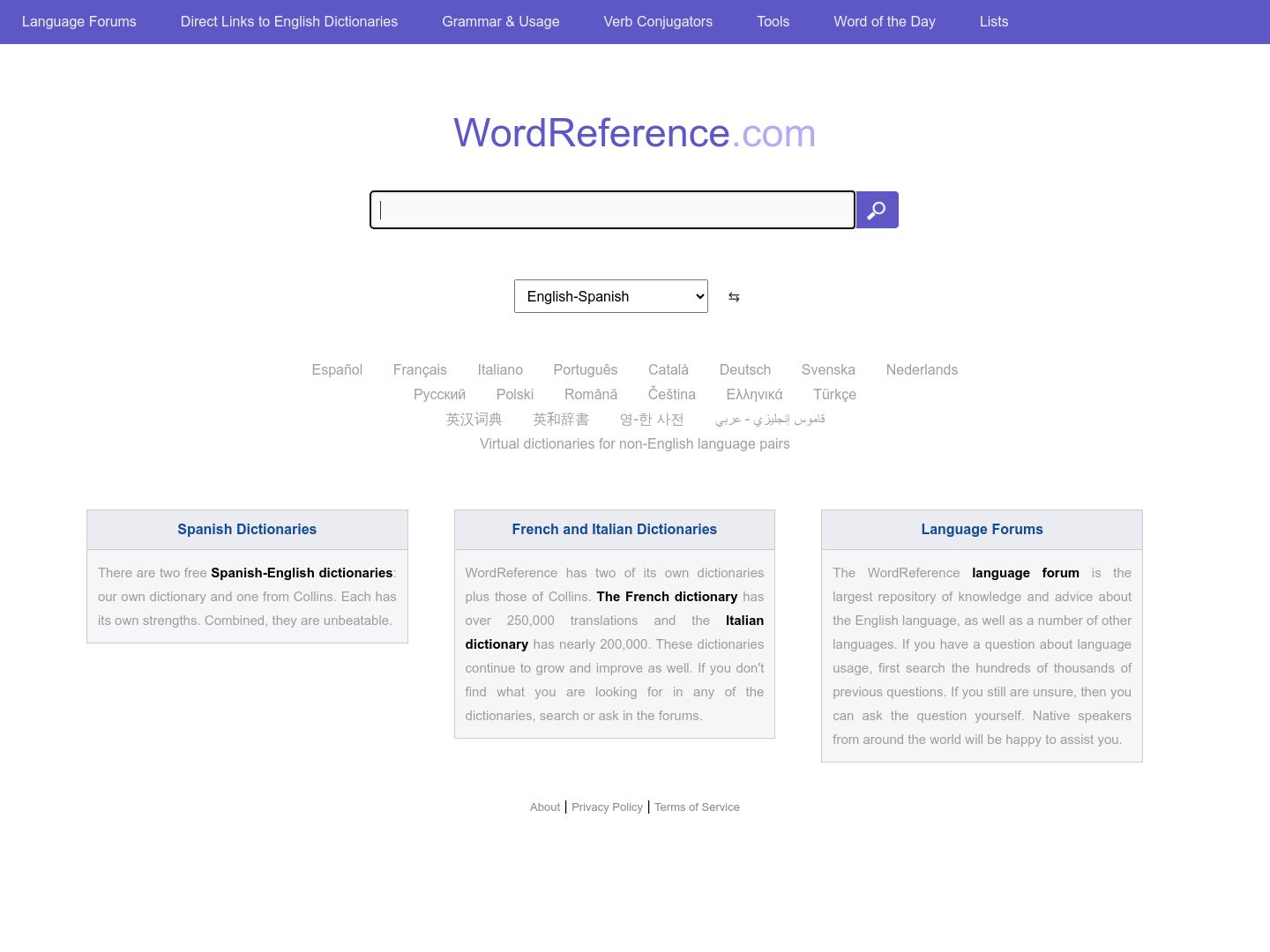This screenshot has width=1270, height=952.
Task: Switch site language to Español
Action: (x=337, y=369)
